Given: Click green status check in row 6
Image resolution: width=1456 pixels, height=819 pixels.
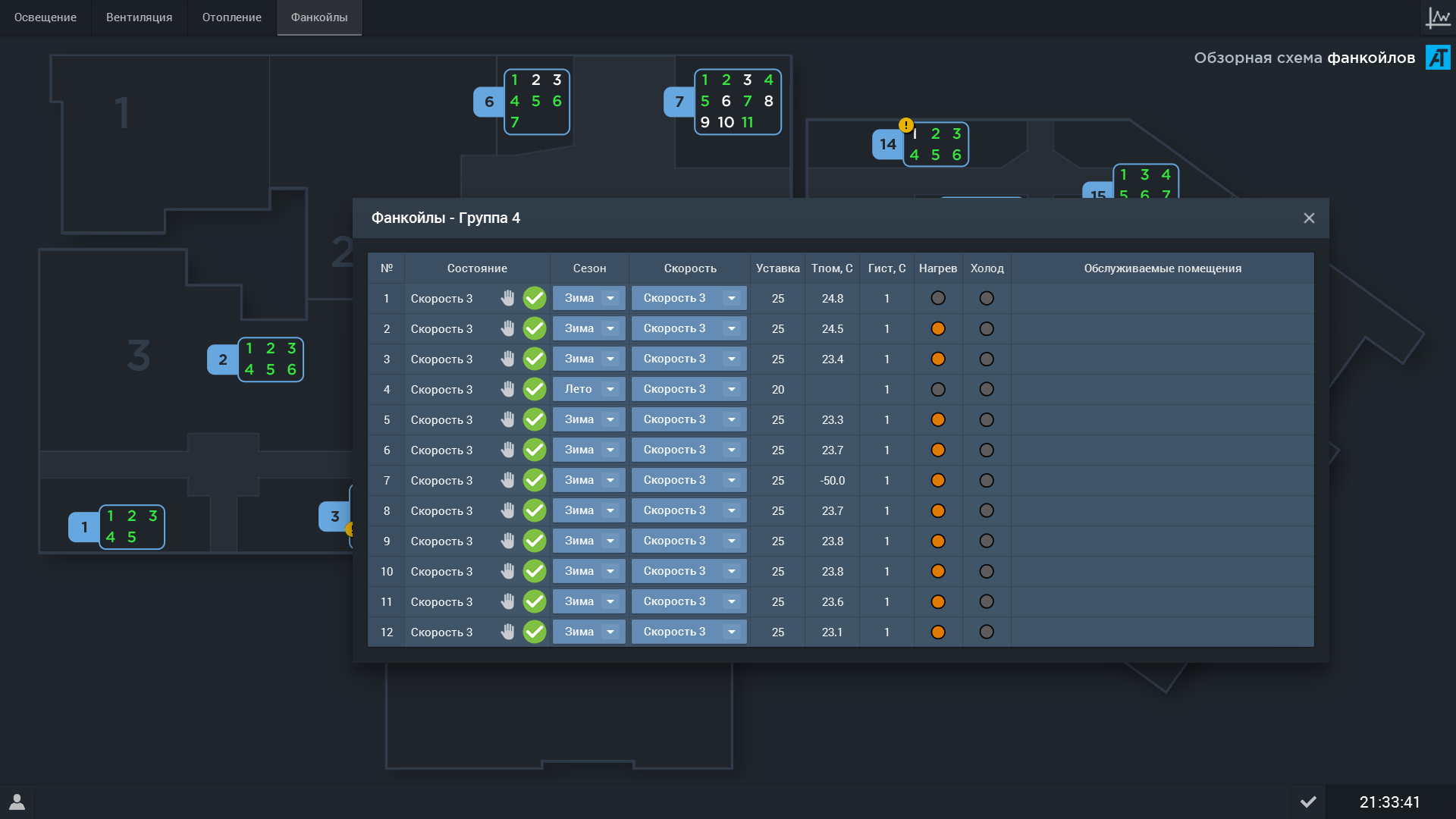Looking at the screenshot, I should (x=535, y=450).
